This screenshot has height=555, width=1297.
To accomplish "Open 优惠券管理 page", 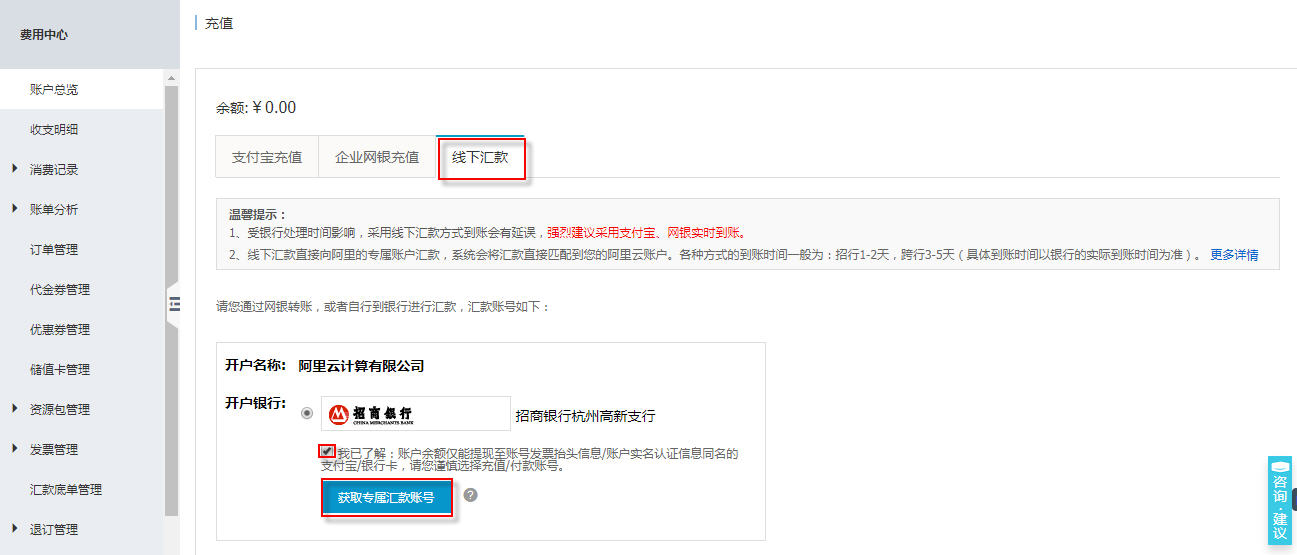I will pos(60,329).
